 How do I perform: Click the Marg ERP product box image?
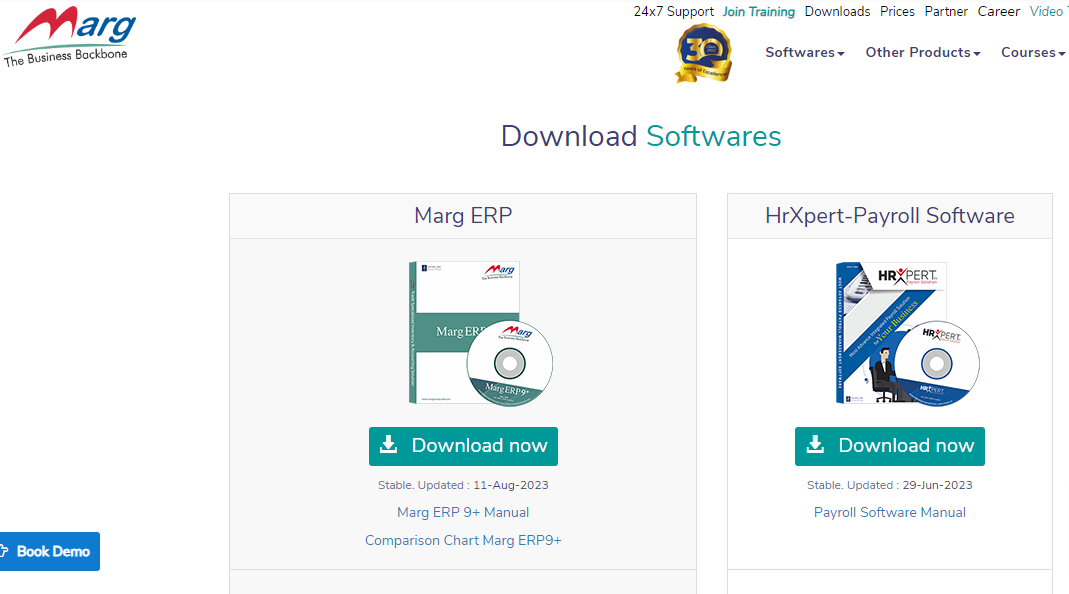click(x=480, y=333)
